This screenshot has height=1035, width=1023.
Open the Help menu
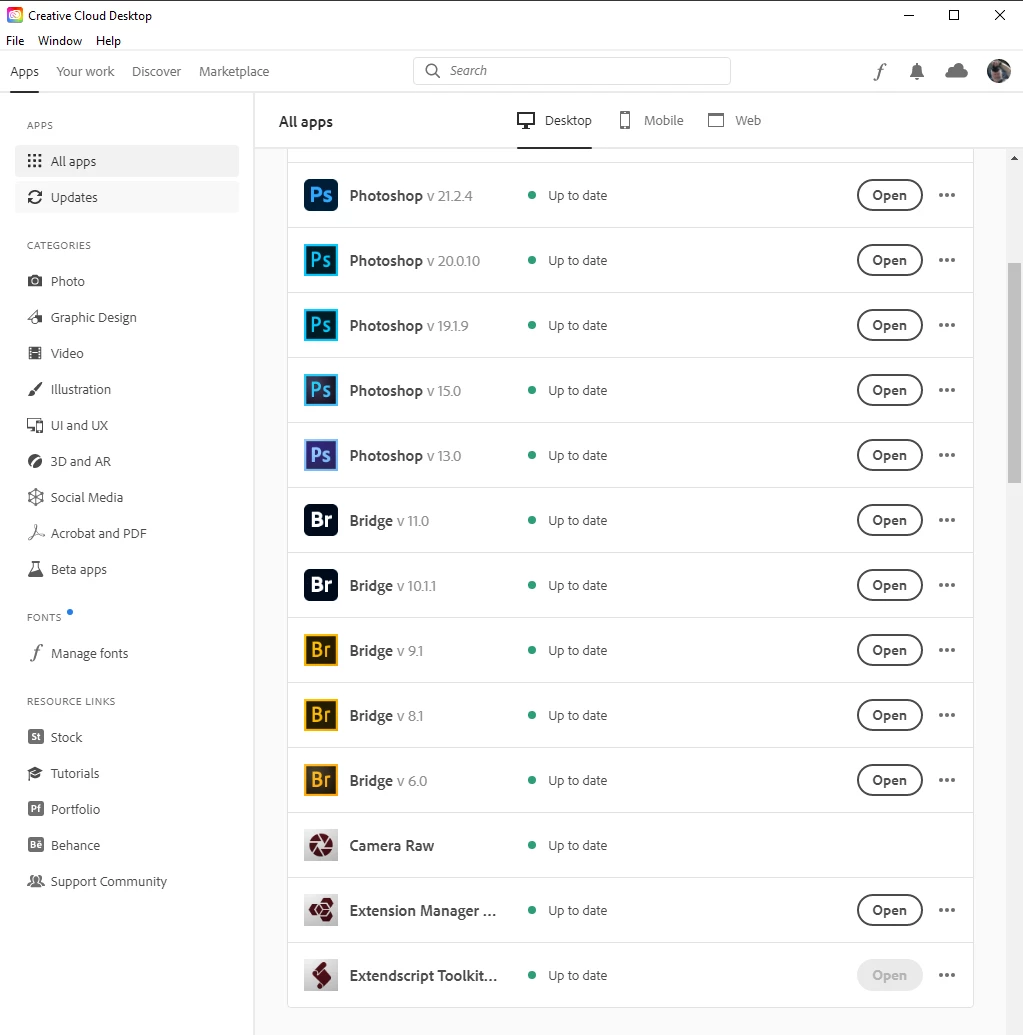coord(108,41)
